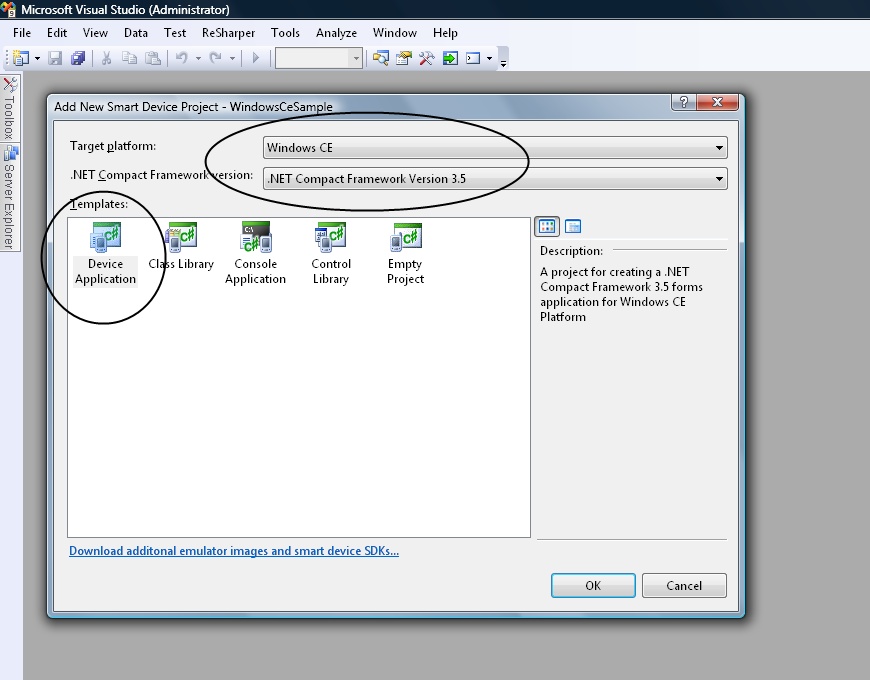Open the View menu
The width and height of the screenshot is (870, 680).
pyautogui.click(x=95, y=33)
